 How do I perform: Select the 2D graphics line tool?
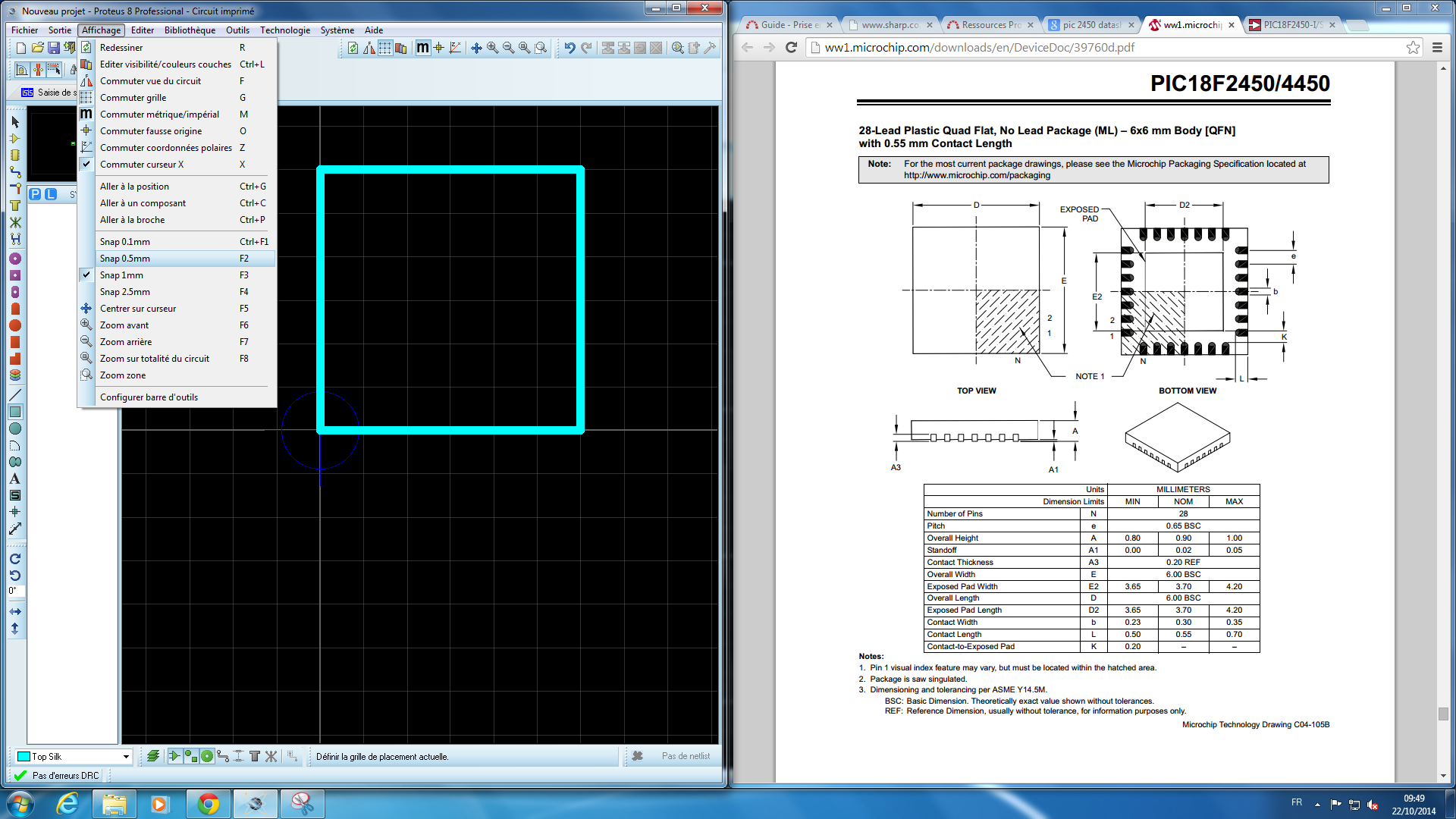(15, 395)
